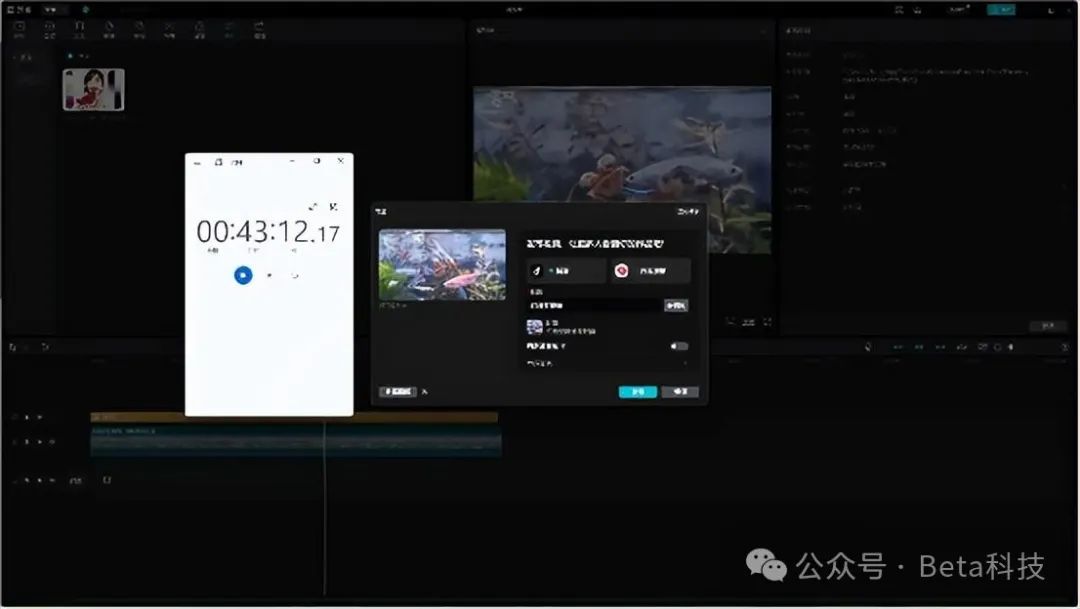Click the 00:43:12.17 stopwatch time display
The width and height of the screenshot is (1080, 609).
268,232
